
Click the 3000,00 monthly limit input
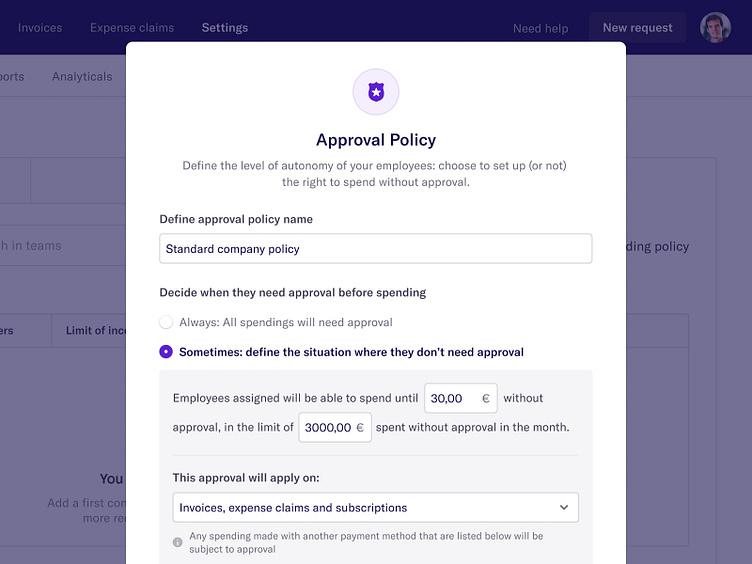(x=328, y=427)
